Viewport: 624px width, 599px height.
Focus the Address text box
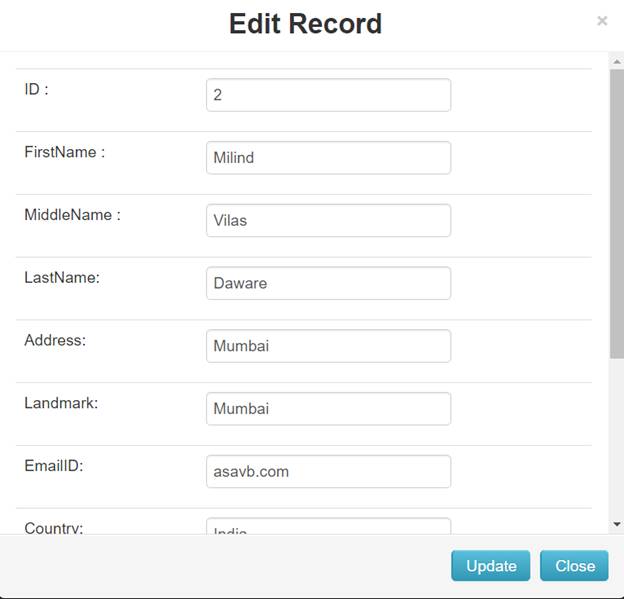pyautogui.click(x=328, y=346)
